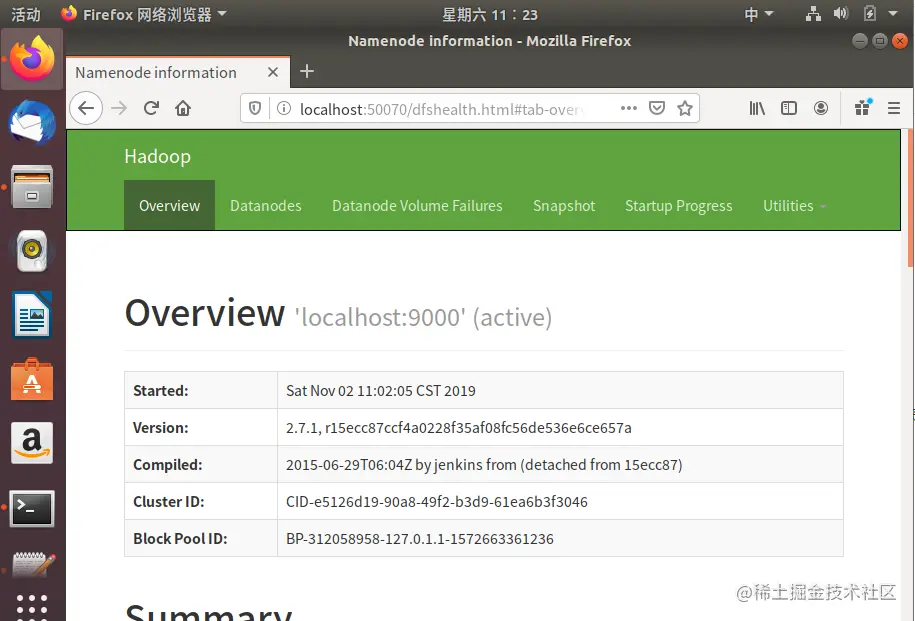915x621 pixels.
Task: Open the network status indicator
Action: [x=813, y=13]
